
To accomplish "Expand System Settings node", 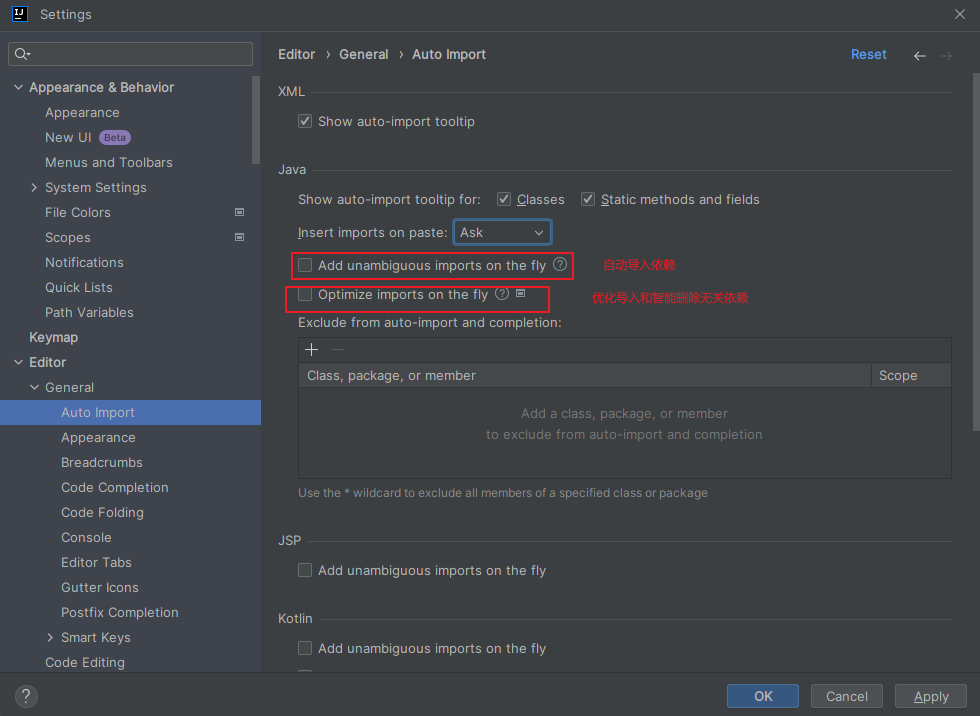I will point(34,187).
